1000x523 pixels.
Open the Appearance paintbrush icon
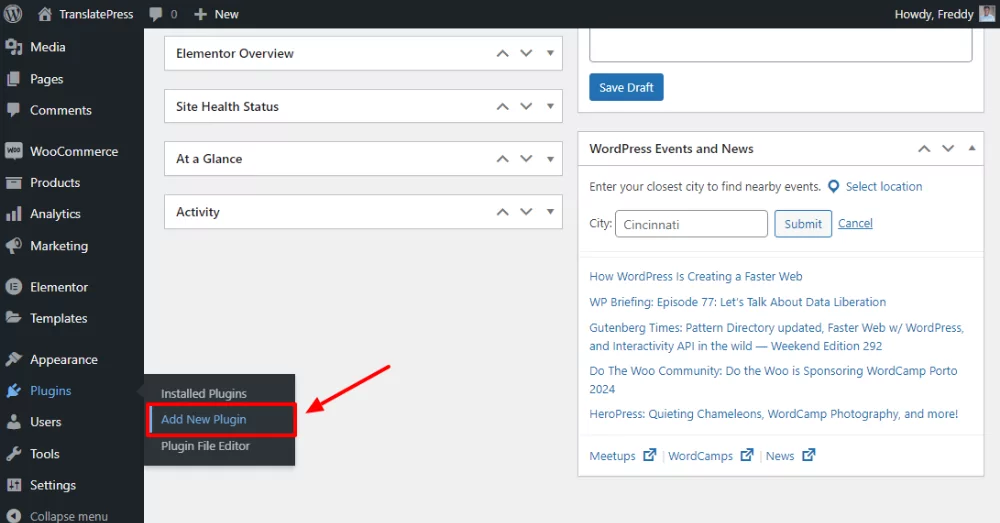tap(13, 359)
